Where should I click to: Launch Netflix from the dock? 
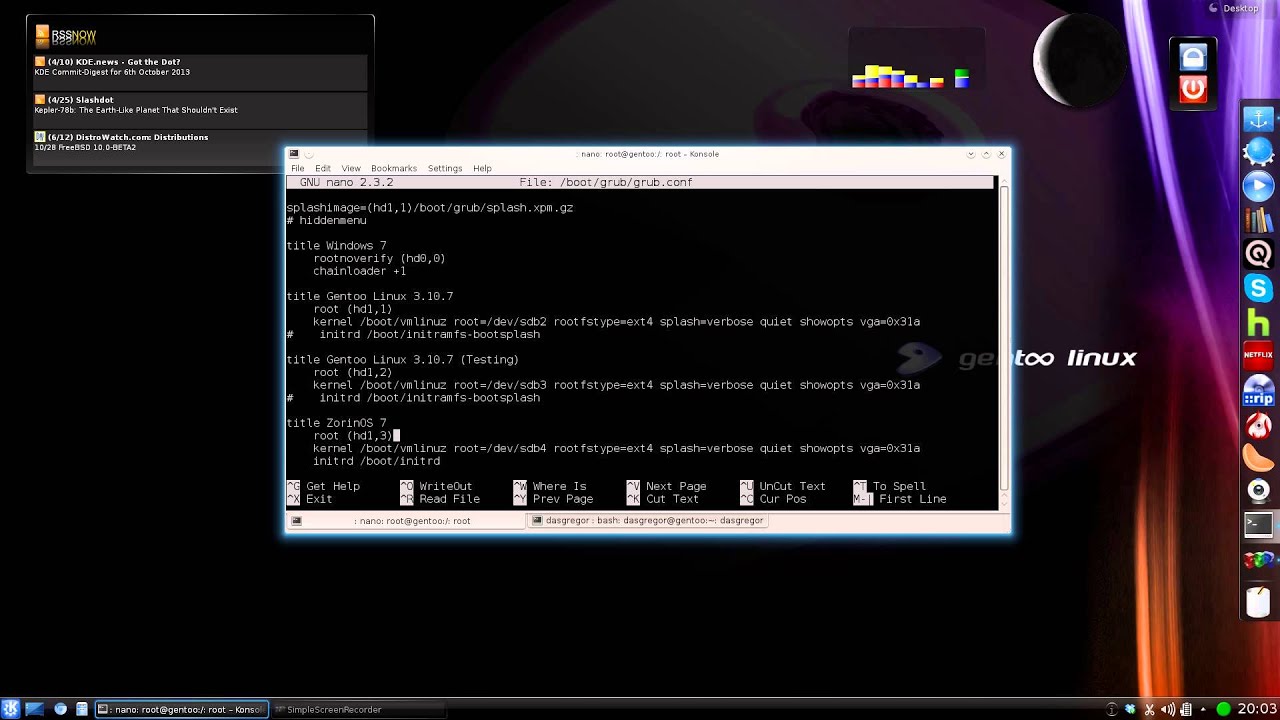1259,355
